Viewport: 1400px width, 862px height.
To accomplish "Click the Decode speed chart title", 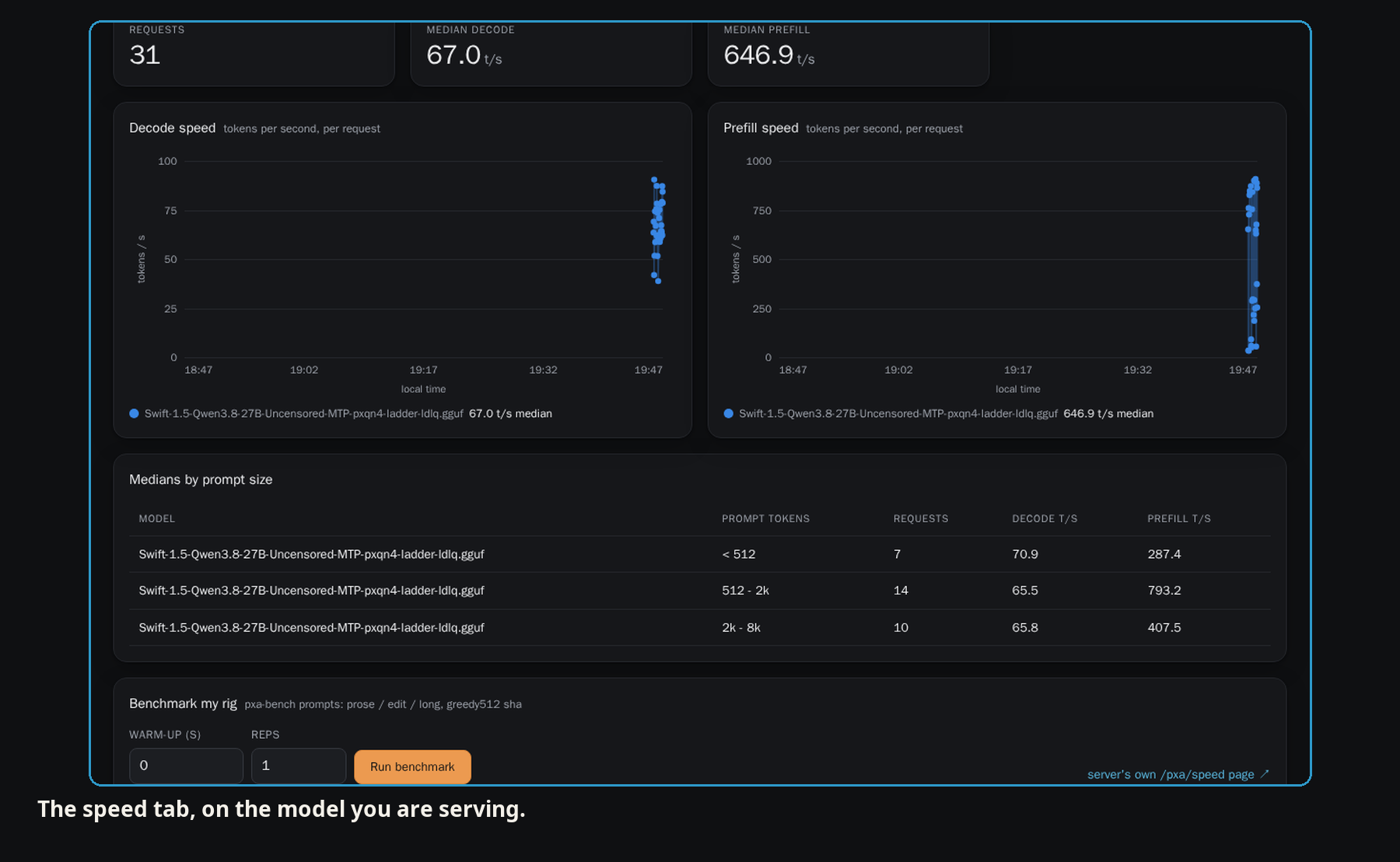I will click(x=172, y=128).
